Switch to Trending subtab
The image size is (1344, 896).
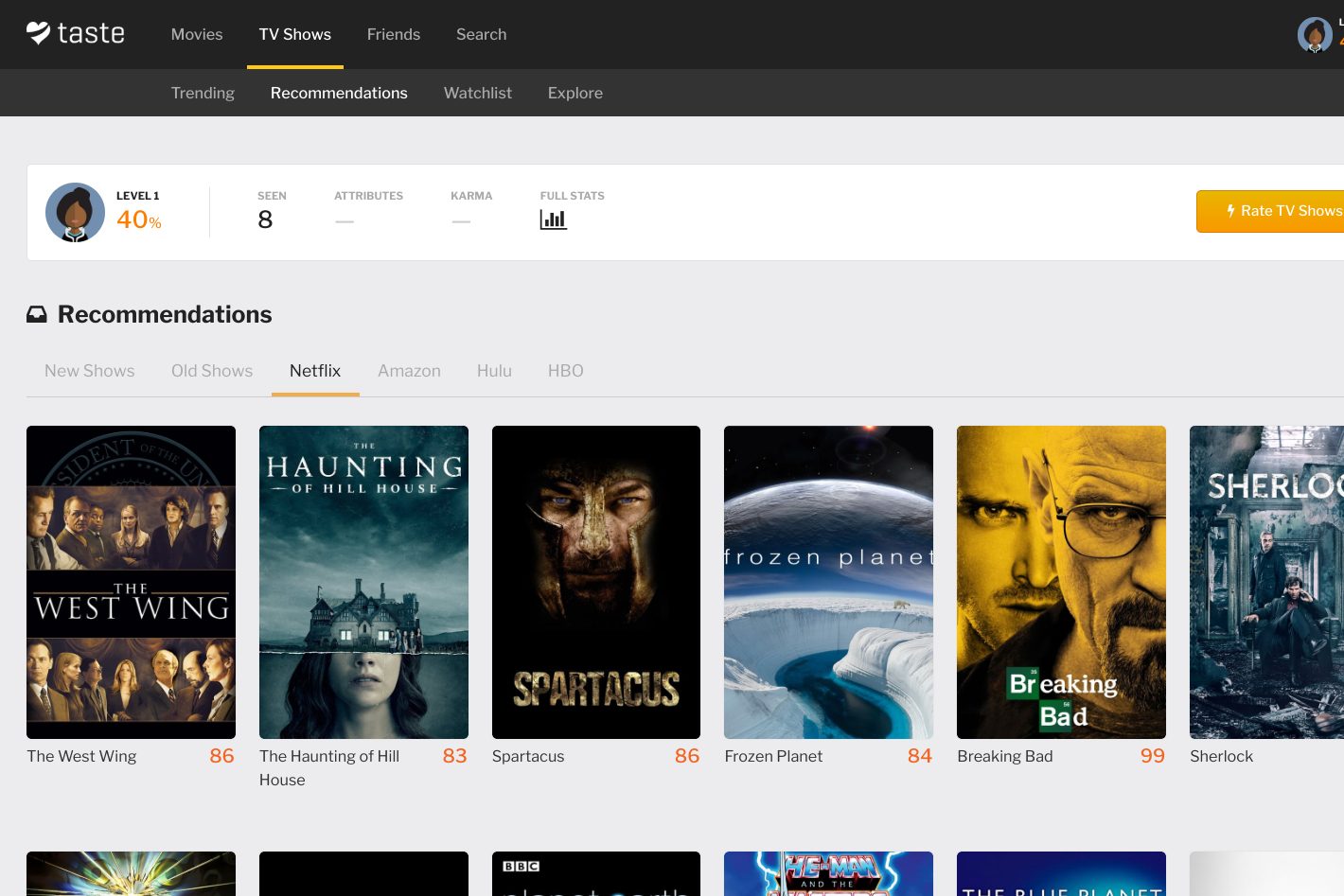tap(203, 93)
